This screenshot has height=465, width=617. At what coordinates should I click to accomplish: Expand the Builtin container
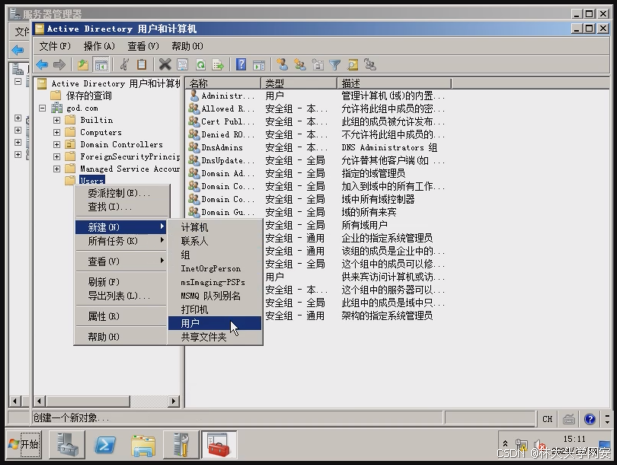57,120
